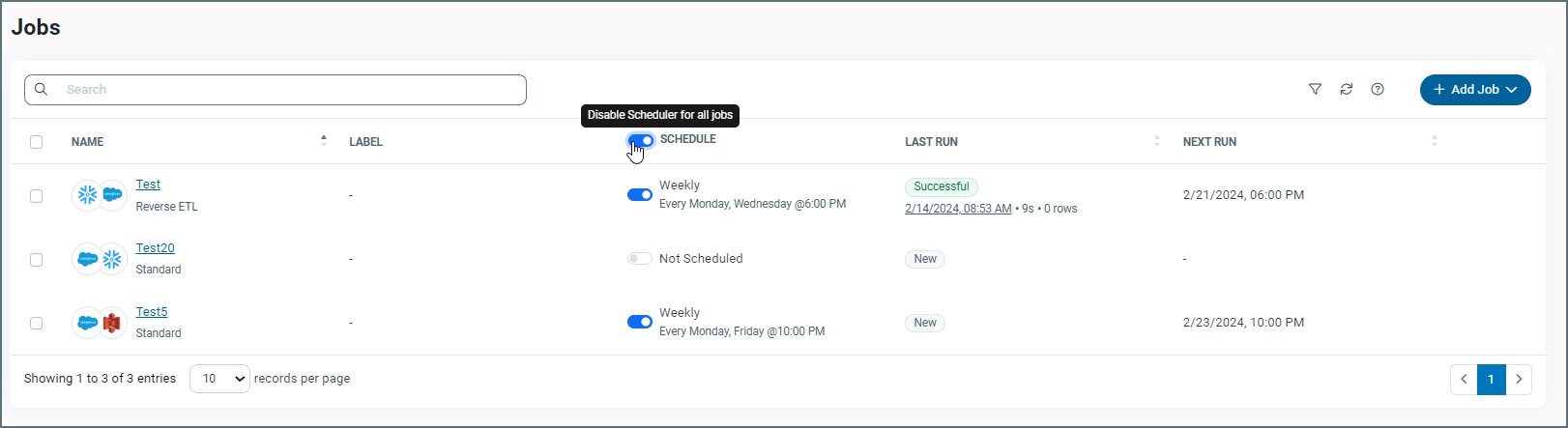Expand the Add Job dropdown button
The width and height of the screenshot is (1568, 428).
pyautogui.click(x=1474, y=90)
